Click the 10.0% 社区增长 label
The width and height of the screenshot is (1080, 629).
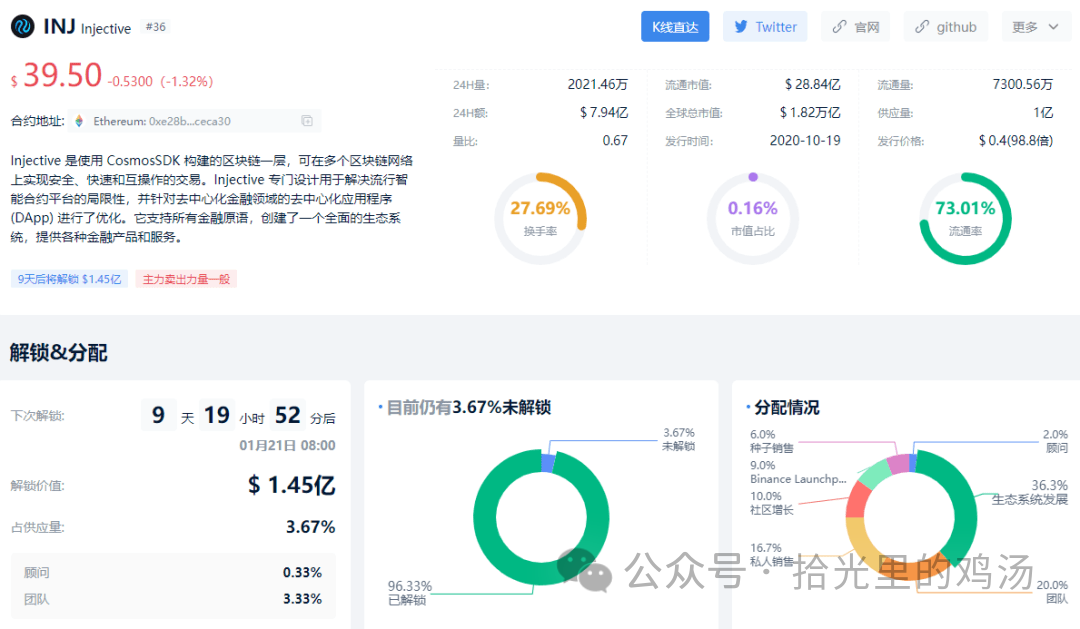pyautogui.click(x=771, y=503)
